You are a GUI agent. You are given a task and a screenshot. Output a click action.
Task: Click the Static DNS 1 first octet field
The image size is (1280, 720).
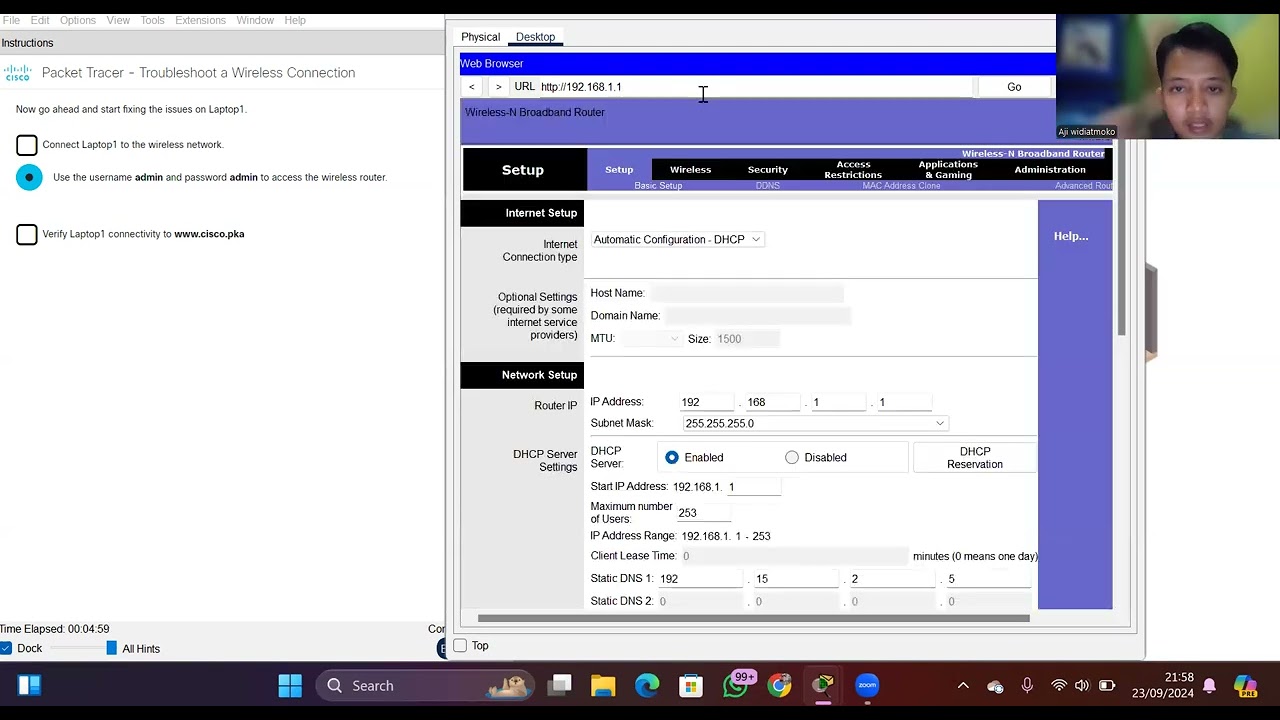(x=700, y=579)
